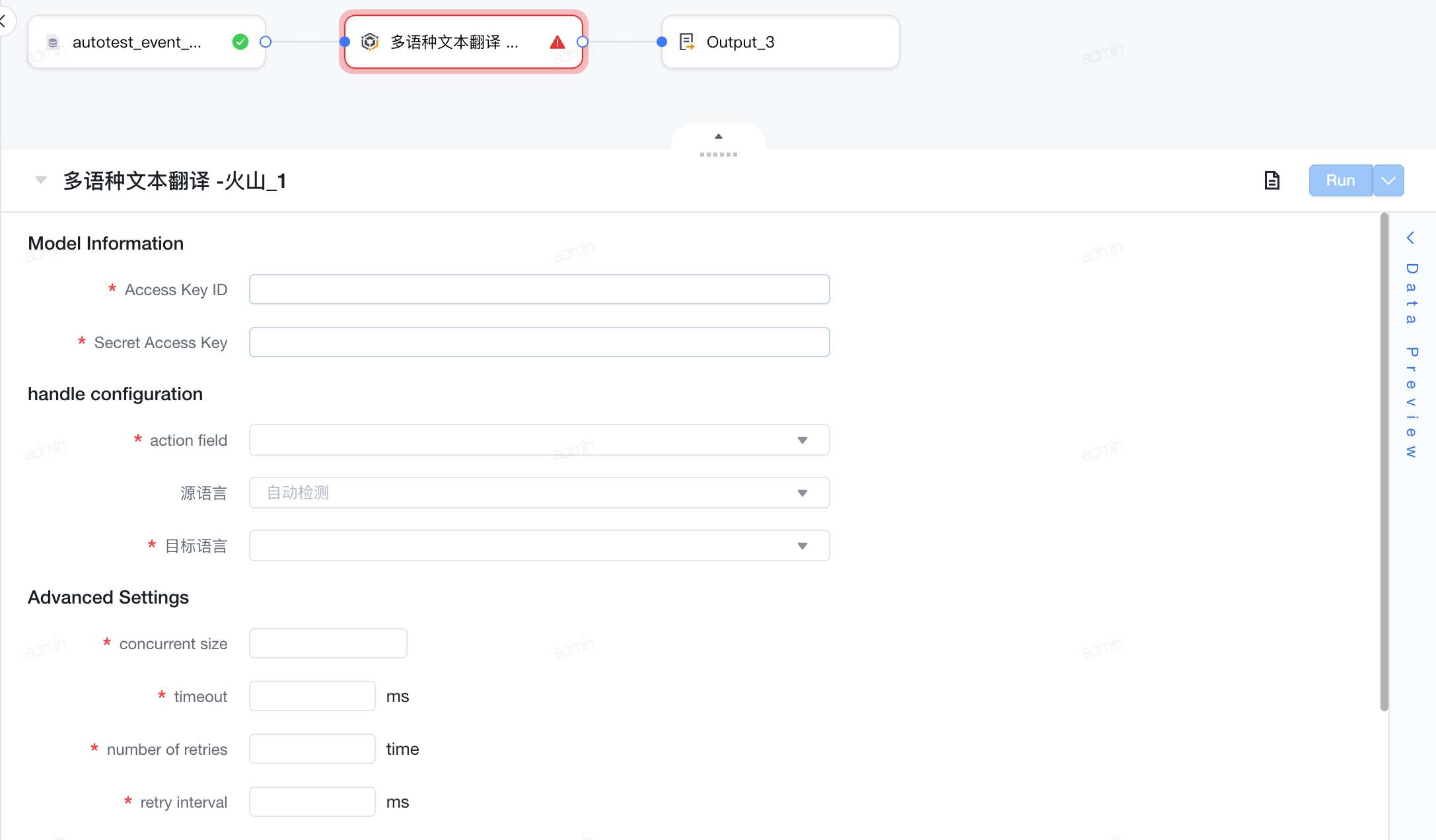Viewport: 1436px width, 840px height.
Task: Open the 源语言 source language dropdown
Action: pos(539,493)
